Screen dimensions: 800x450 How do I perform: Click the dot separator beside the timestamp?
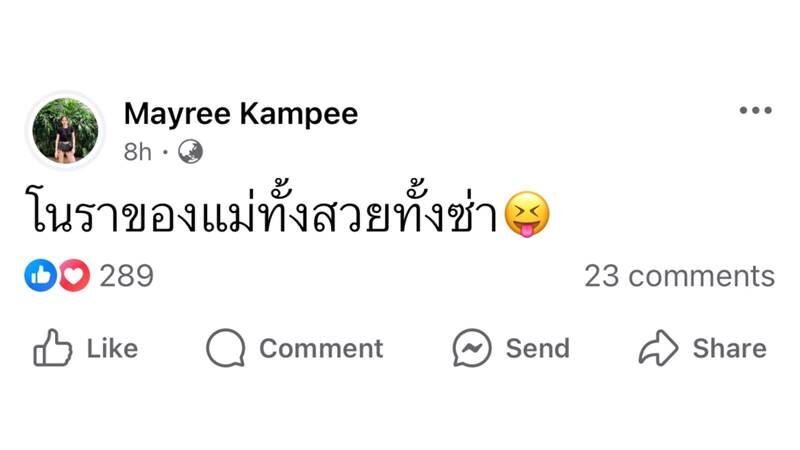coord(165,153)
